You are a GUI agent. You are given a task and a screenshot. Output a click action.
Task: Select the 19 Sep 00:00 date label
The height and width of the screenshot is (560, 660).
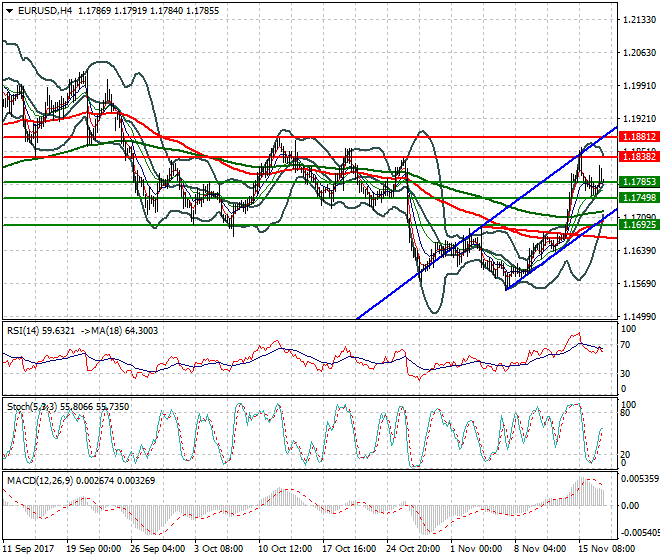[x=93, y=549]
